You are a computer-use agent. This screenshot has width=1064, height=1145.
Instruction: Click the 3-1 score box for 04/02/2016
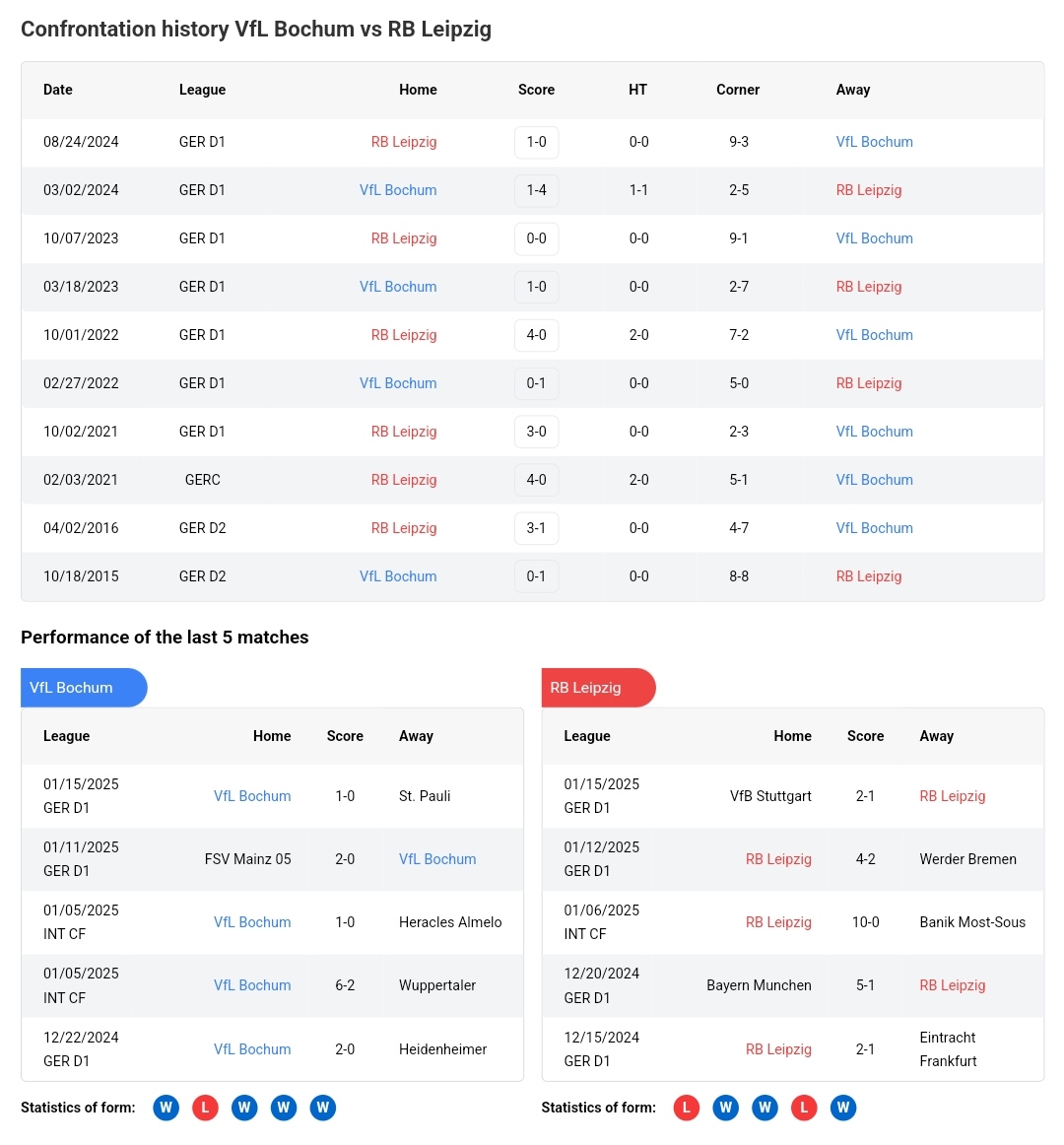536,528
